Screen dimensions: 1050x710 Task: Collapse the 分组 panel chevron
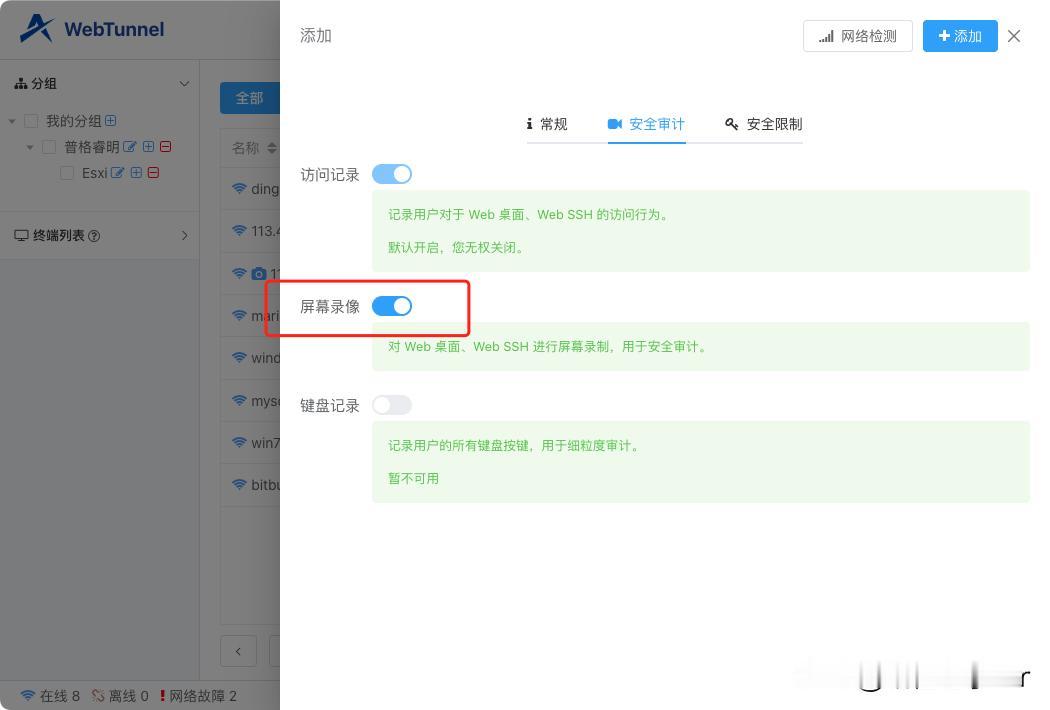tap(184, 84)
